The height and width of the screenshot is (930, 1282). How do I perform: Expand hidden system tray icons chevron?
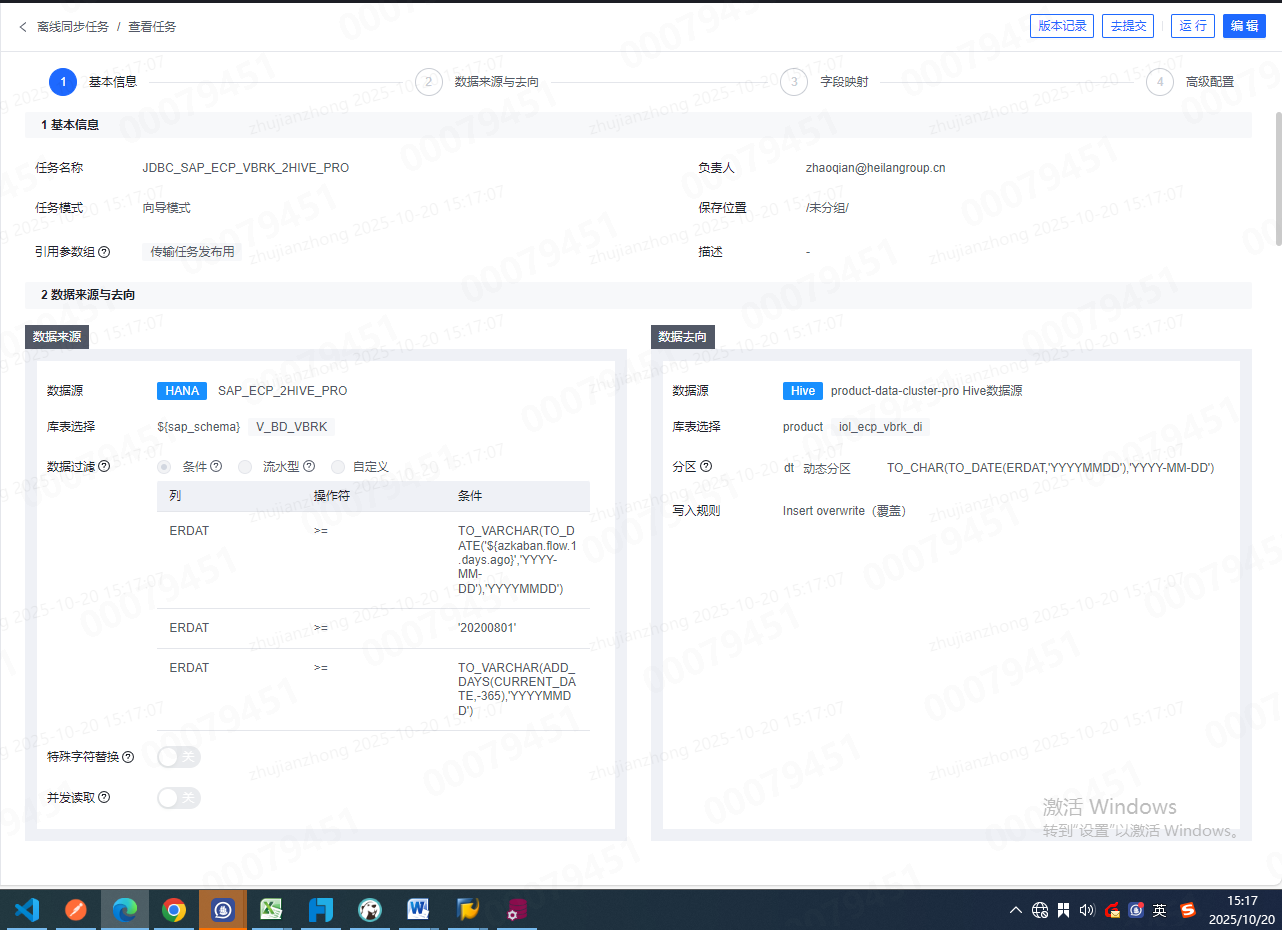[1016, 910]
